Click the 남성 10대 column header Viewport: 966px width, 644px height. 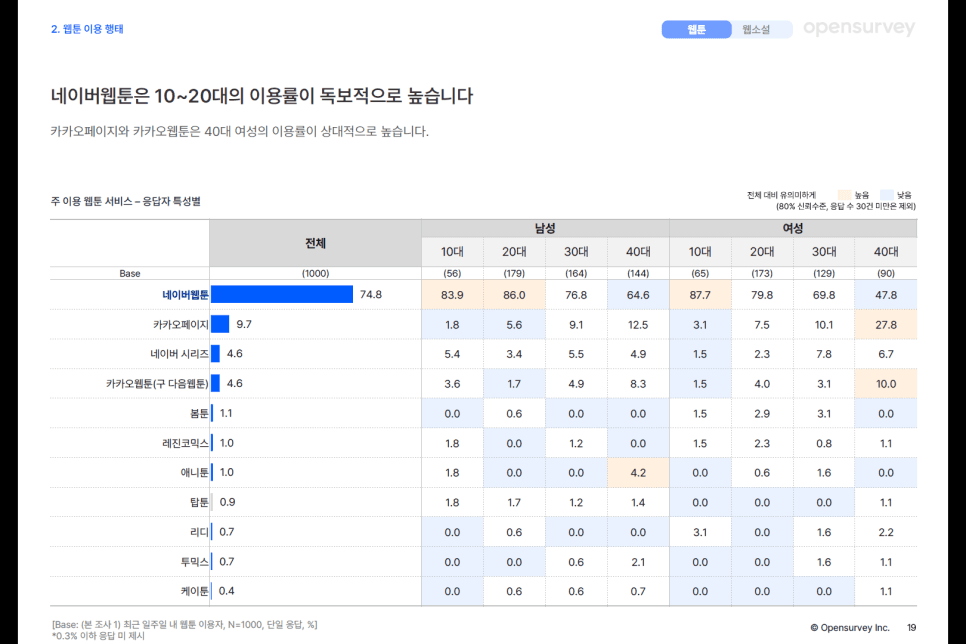point(452,251)
